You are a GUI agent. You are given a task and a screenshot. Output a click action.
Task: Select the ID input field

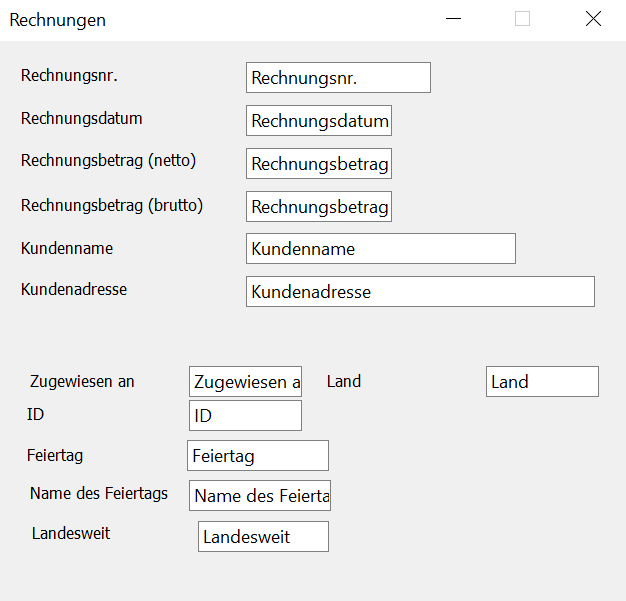pos(245,415)
